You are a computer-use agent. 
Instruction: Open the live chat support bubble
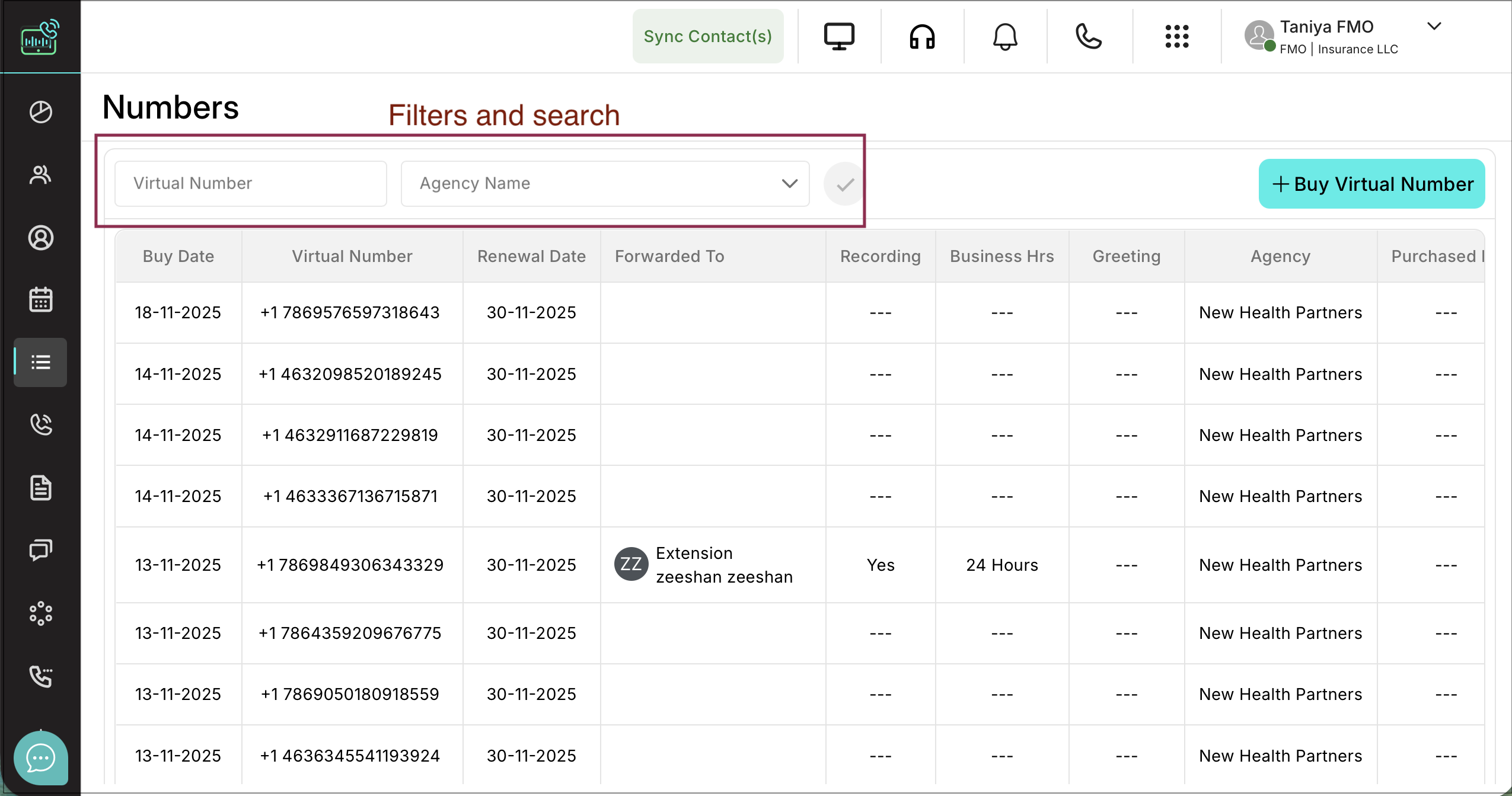coord(40,757)
